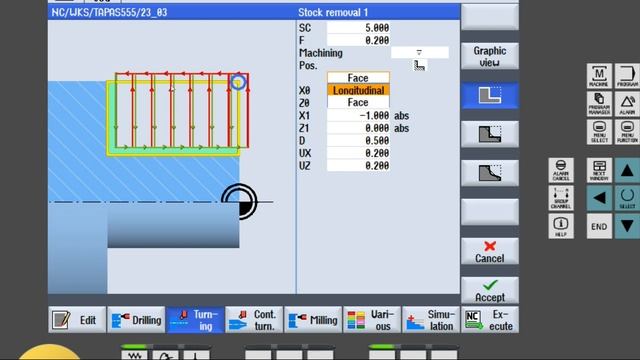Click the cursor up arrow key
Viewport: 640px width, 360px height.
(627, 170)
